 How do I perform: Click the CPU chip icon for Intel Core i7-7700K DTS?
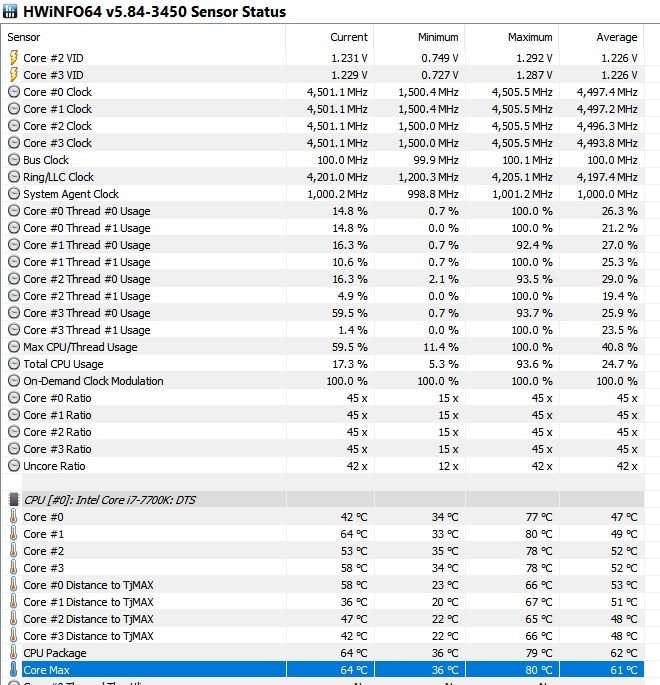14,498
